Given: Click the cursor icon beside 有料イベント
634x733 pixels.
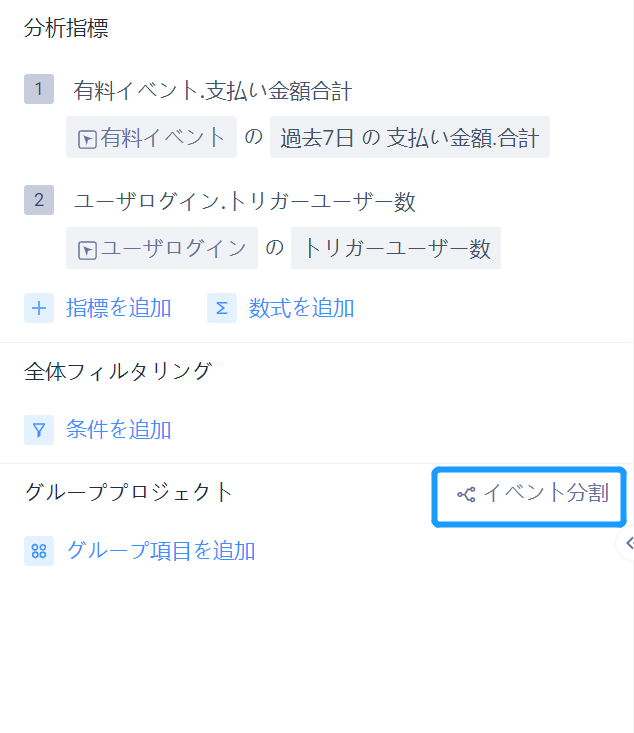Looking at the screenshot, I should tap(87, 139).
